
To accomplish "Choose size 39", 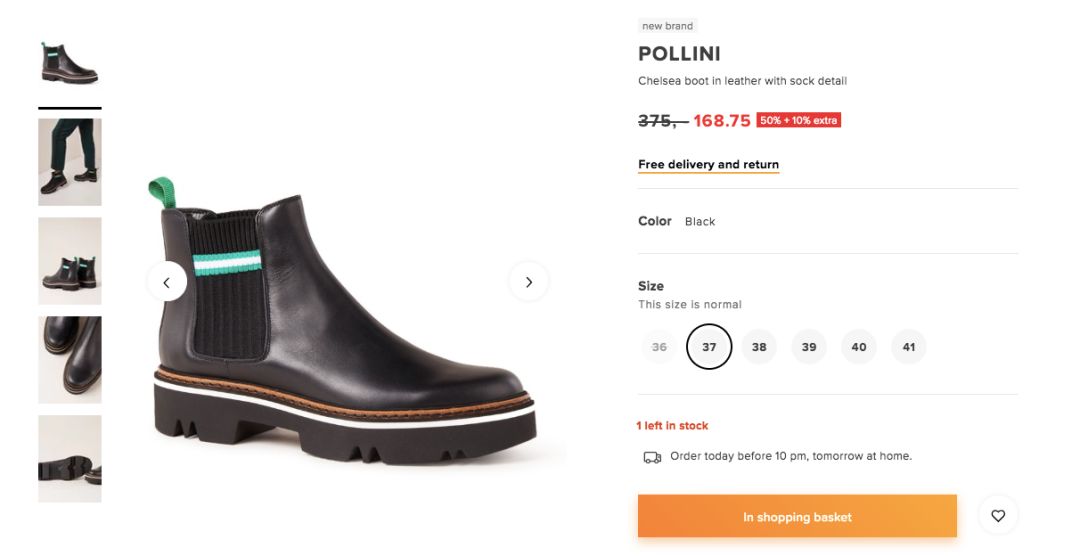I will [x=809, y=347].
